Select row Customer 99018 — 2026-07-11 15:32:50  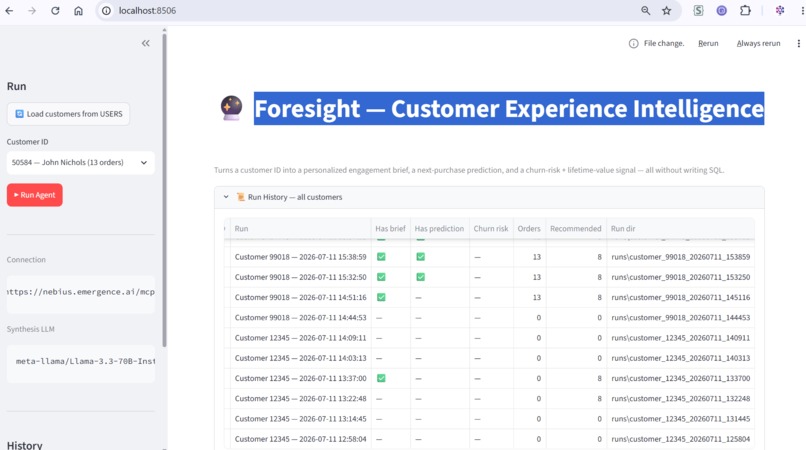(300, 277)
